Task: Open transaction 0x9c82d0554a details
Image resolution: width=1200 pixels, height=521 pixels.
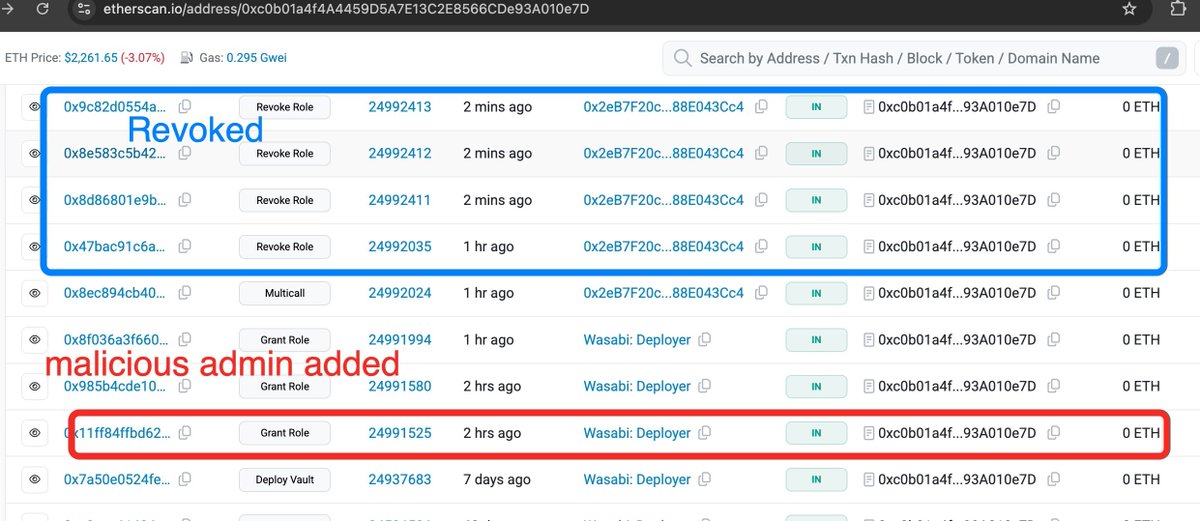Action: pyautogui.click(x=116, y=107)
